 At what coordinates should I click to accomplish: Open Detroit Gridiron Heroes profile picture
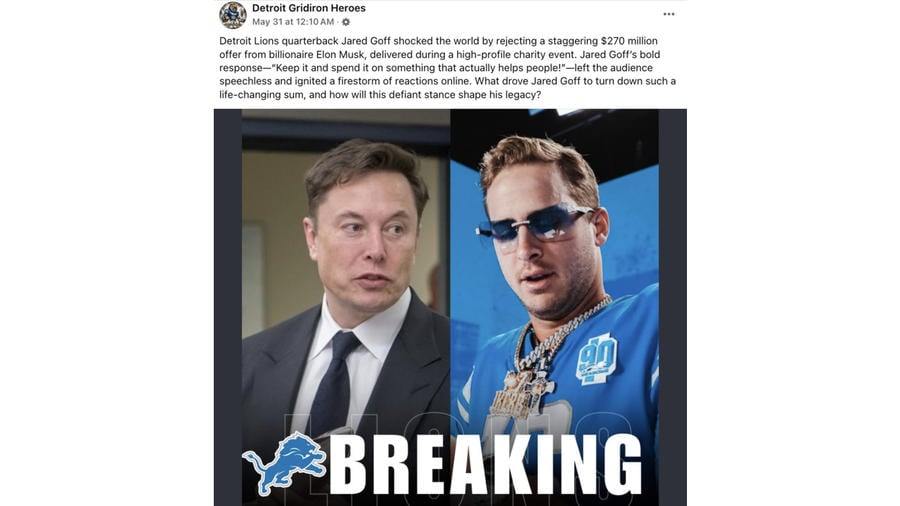click(232, 15)
